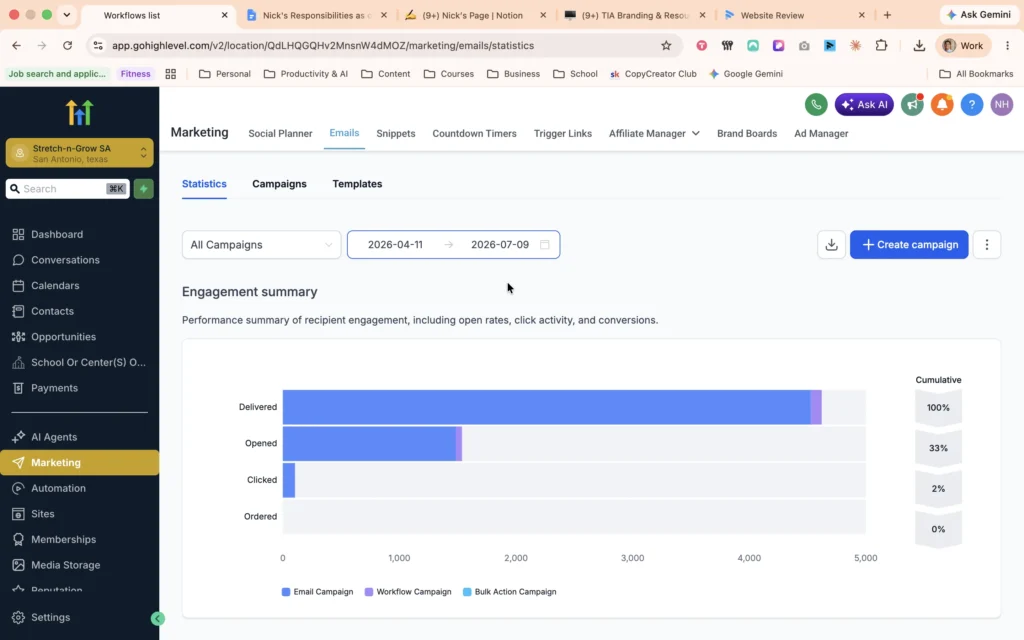The height and width of the screenshot is (640, 1024).
Task: Open the three-dot more options menu
Action: (x=987, y=244)
